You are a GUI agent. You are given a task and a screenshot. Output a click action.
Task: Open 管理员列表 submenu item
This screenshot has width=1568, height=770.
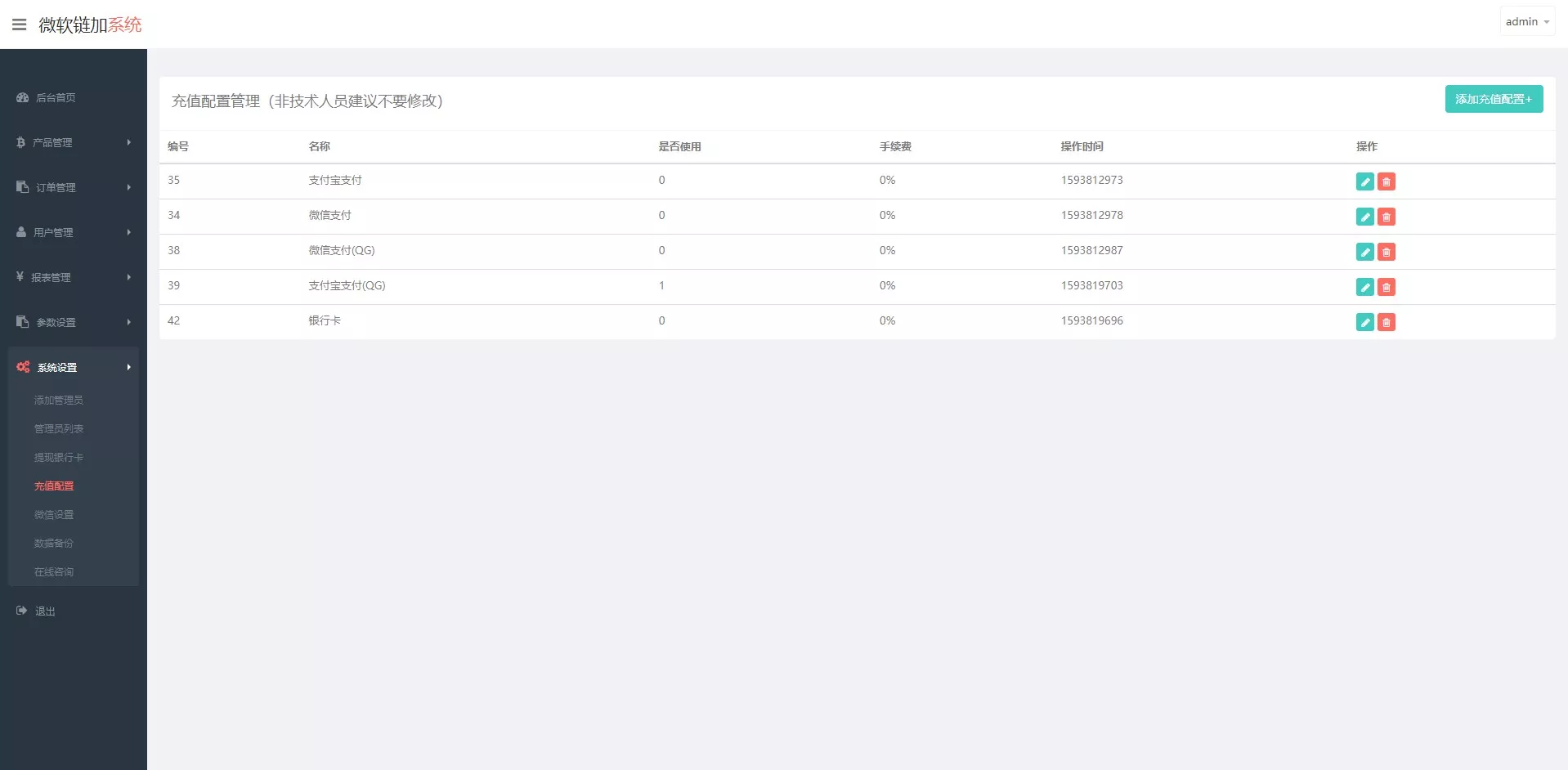(58, 428)
